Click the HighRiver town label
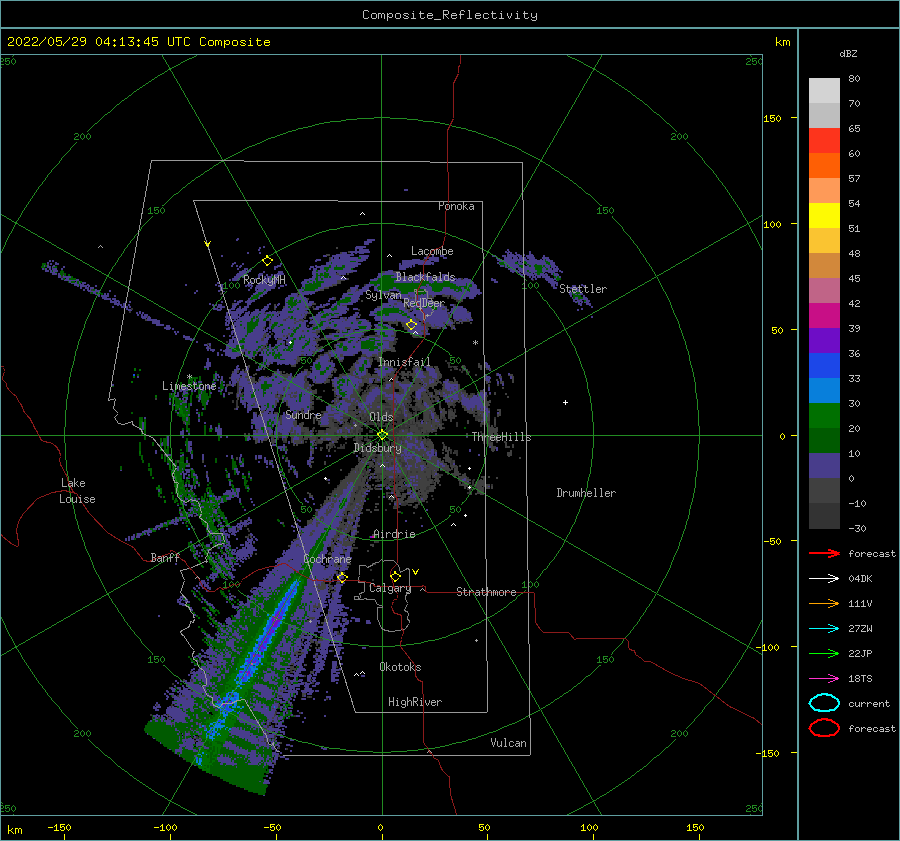900x841 pixels. (415, 702)
